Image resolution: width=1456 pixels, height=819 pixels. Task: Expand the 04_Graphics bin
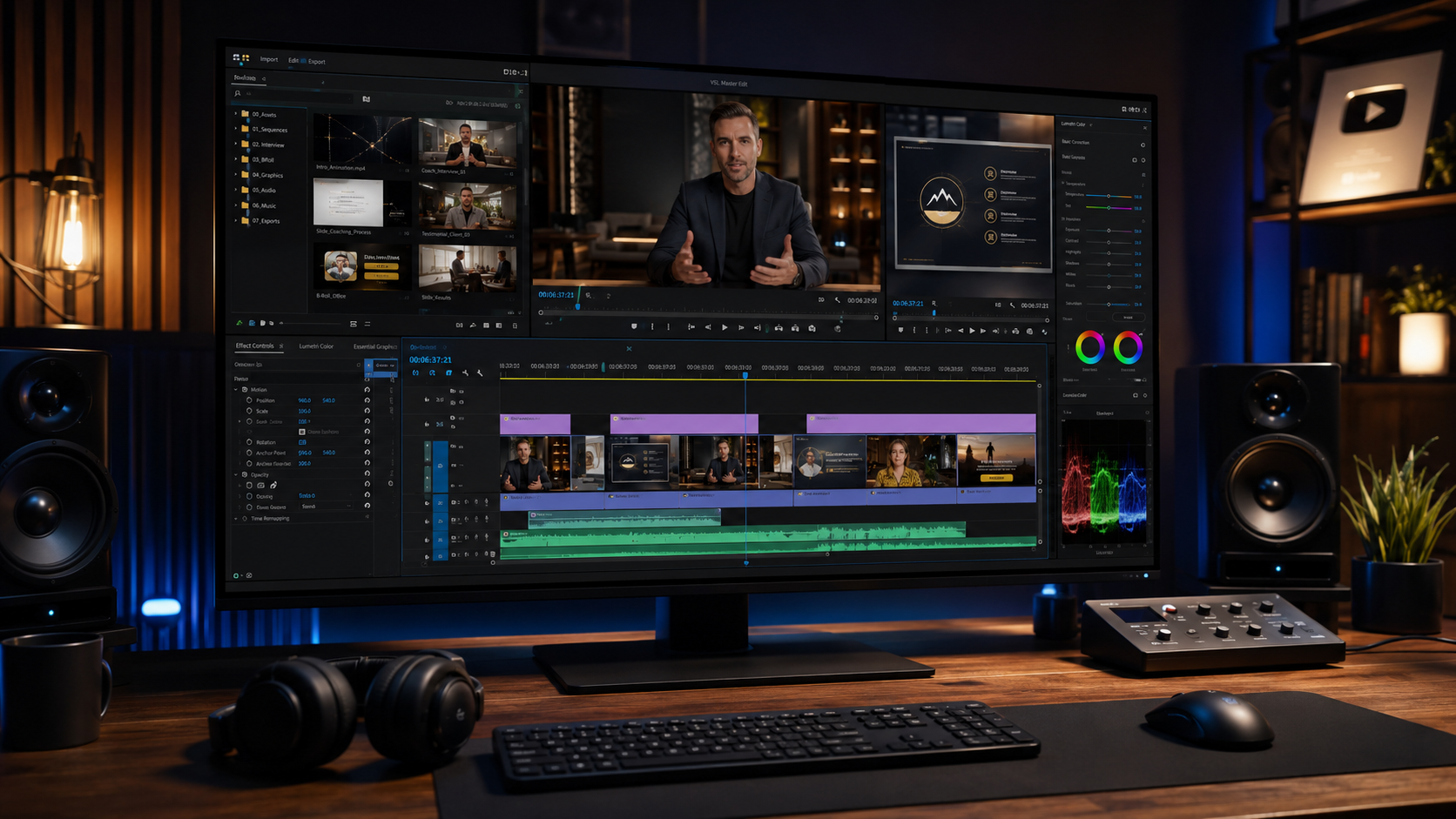tap(235, 175)
